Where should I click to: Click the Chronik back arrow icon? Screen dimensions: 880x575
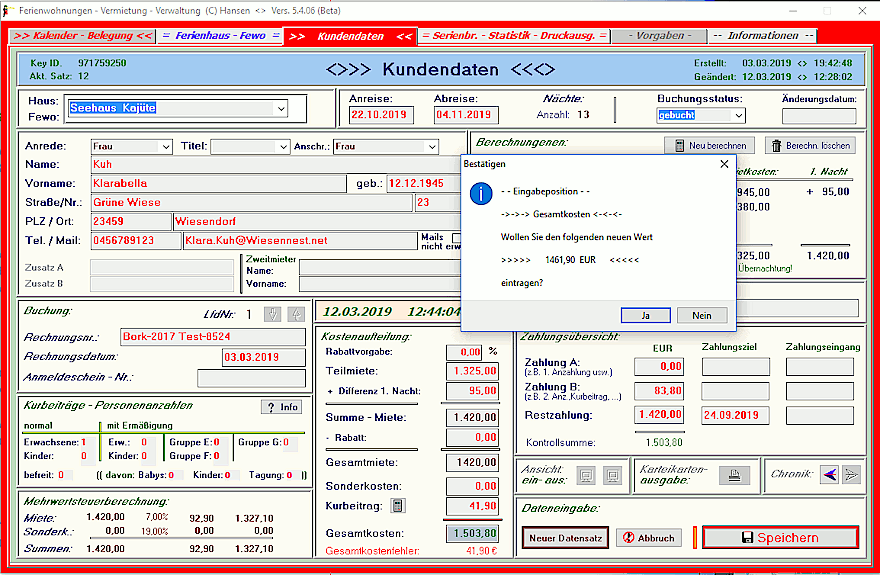point(828,475)
